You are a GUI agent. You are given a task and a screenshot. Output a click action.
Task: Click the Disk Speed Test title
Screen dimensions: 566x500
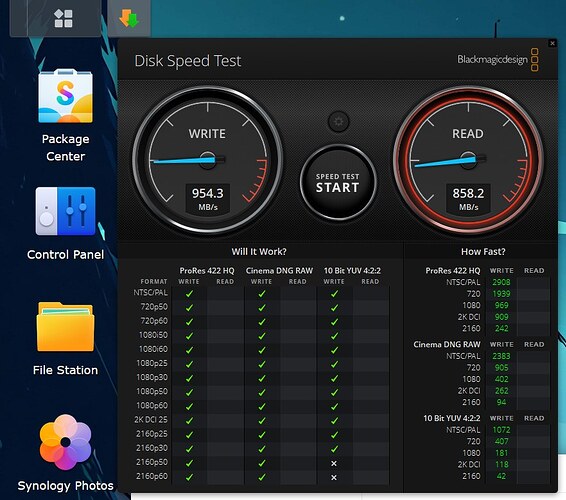click(x=188, y=61)
